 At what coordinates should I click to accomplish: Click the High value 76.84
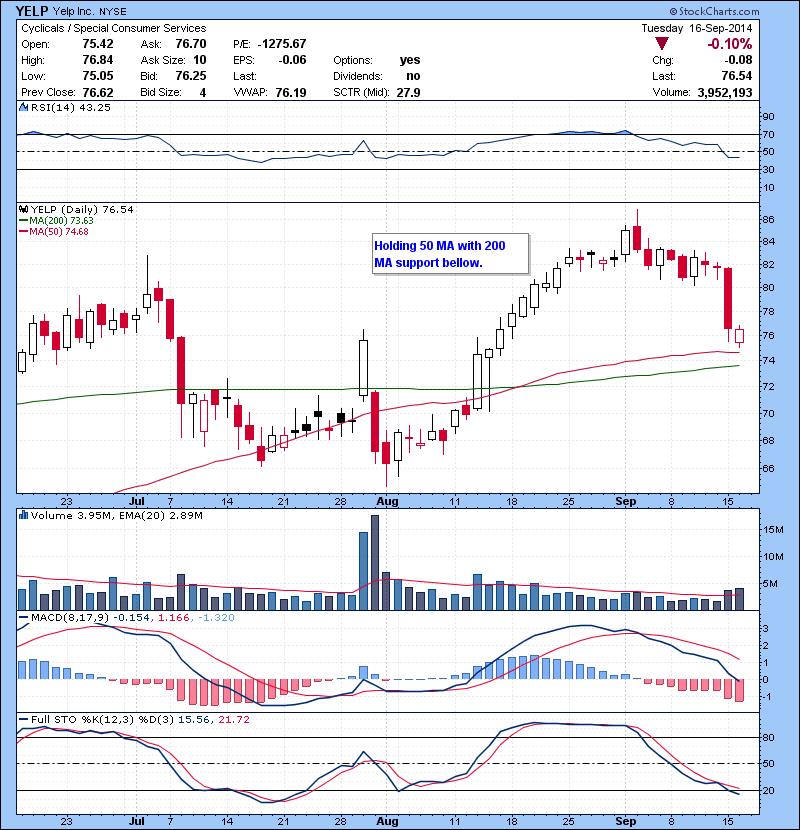point(98,60)
